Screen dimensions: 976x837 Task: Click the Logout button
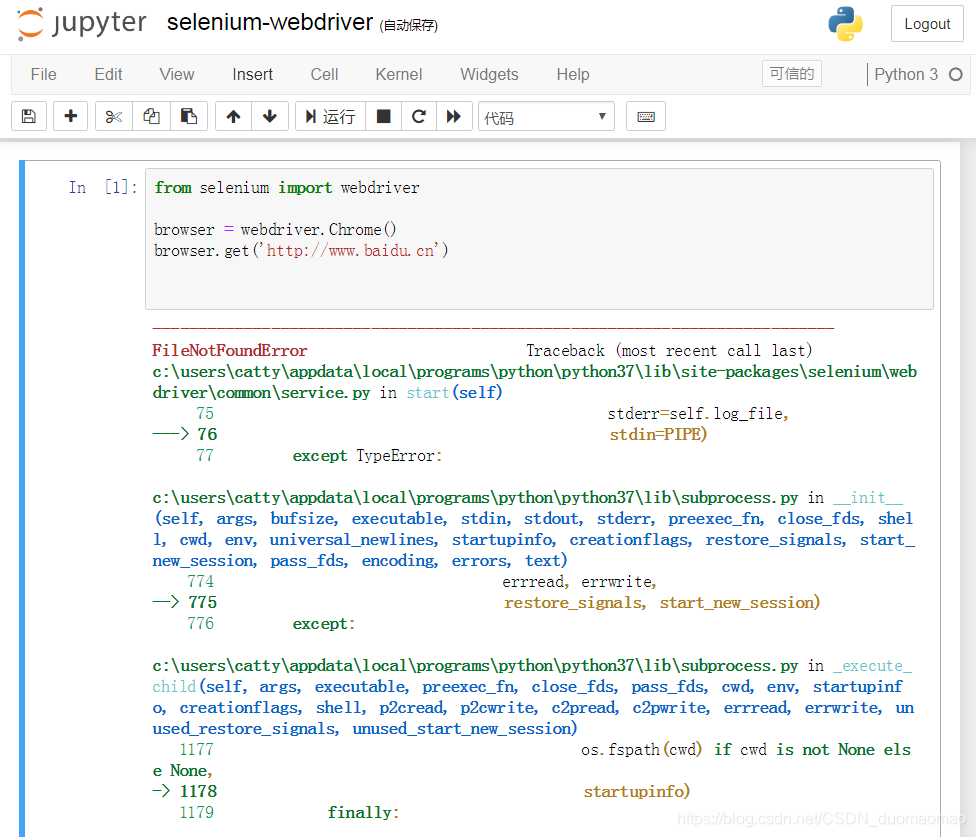[x=927, y=24]
